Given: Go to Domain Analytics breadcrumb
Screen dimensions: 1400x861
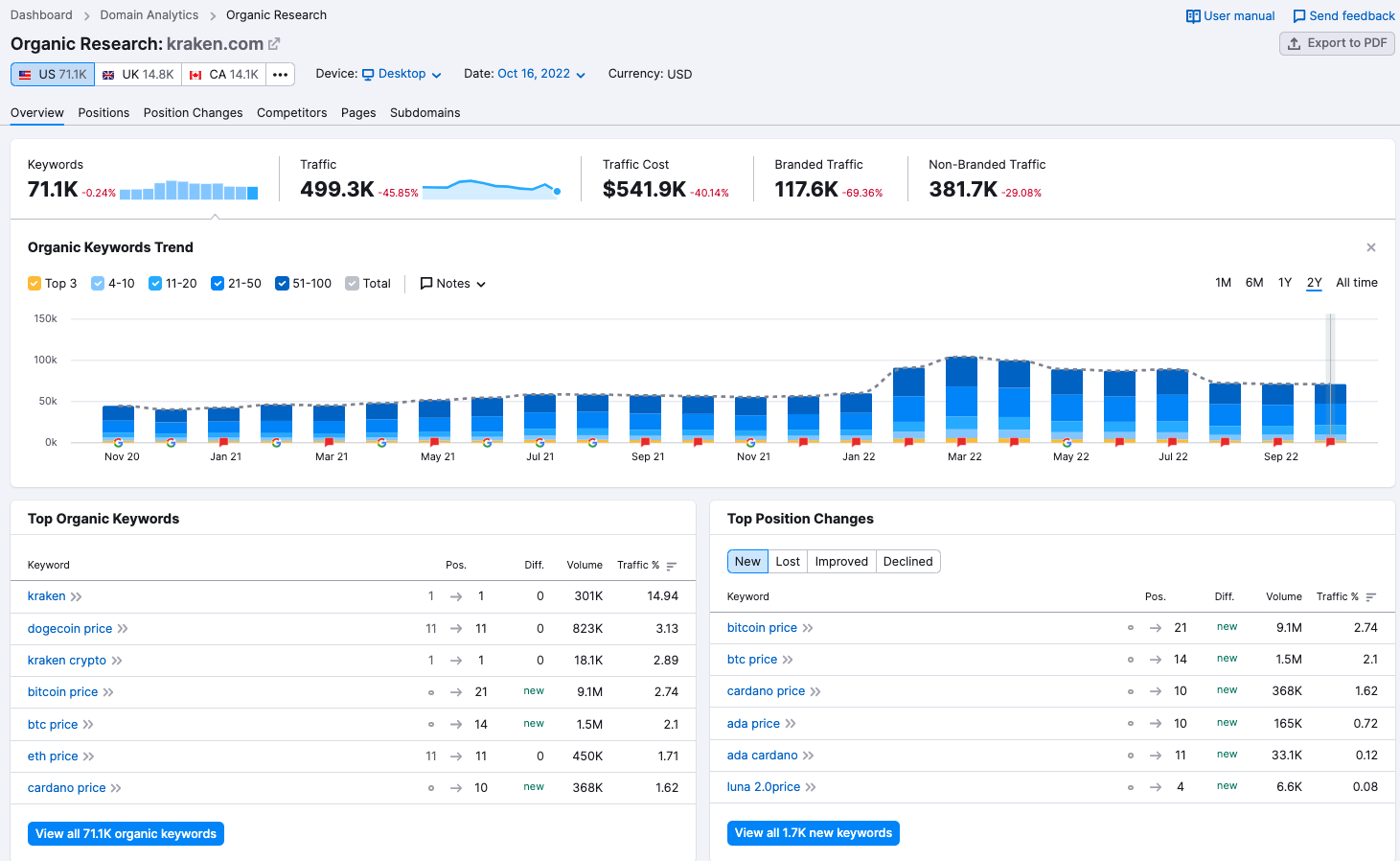Looking at the screenshot, I should click(149, 15).
